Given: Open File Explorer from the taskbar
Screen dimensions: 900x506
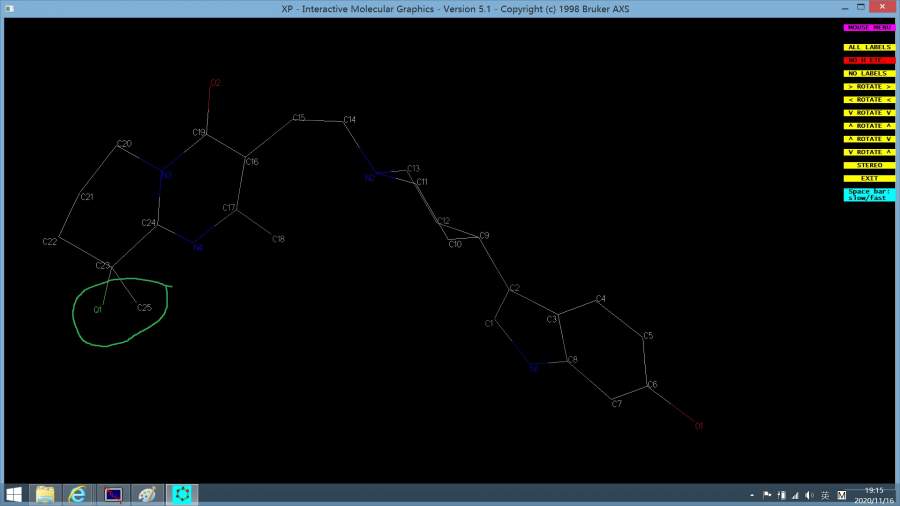Looking at the screenshot, I should [x=45, y=494].
